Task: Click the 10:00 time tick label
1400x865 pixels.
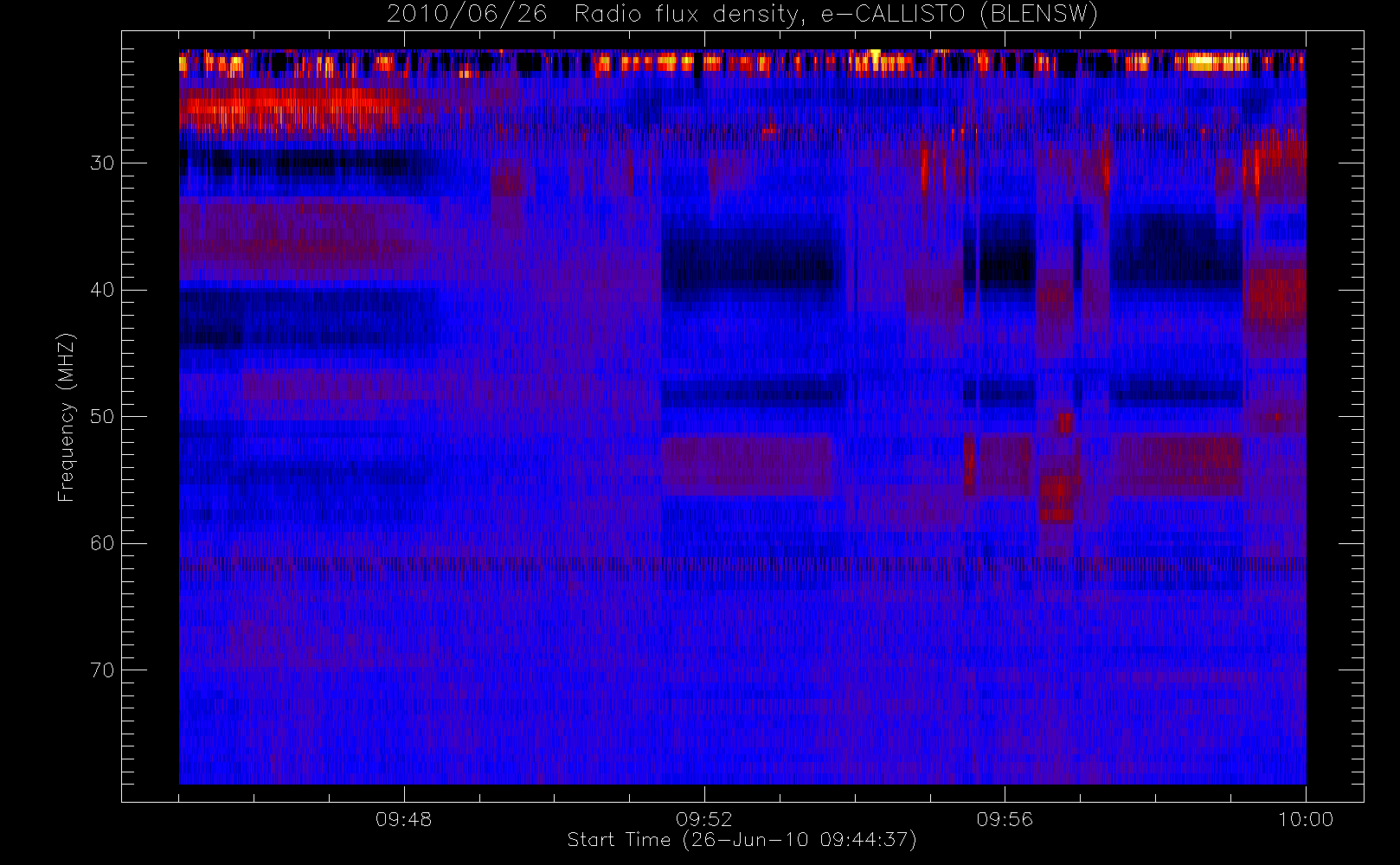Action: [x=1306, y=819]
